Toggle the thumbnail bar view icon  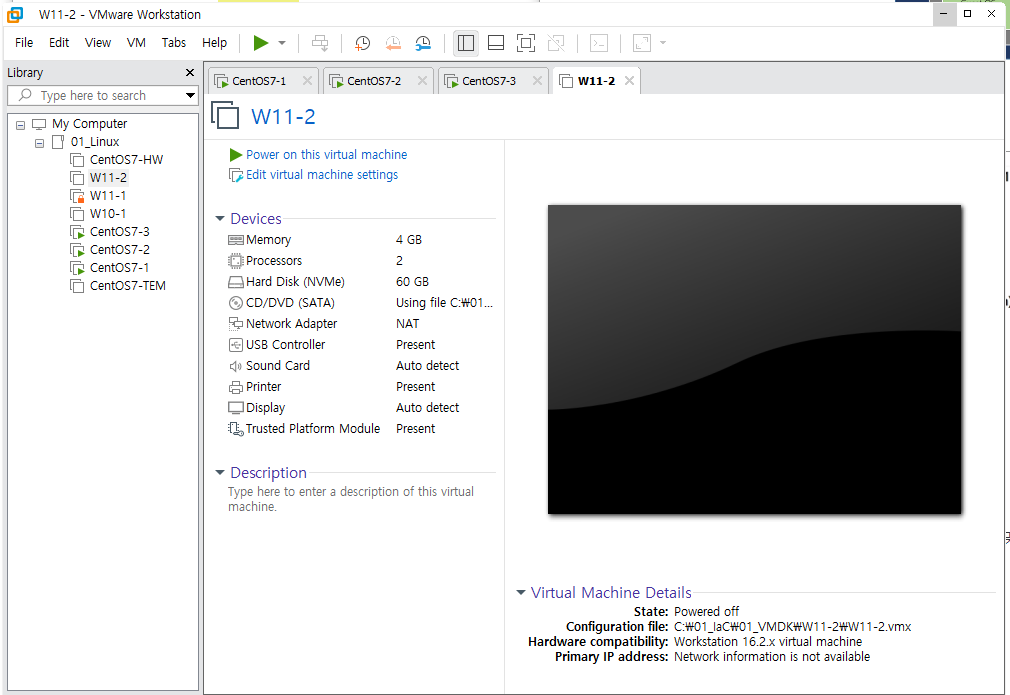coord(496,43)
